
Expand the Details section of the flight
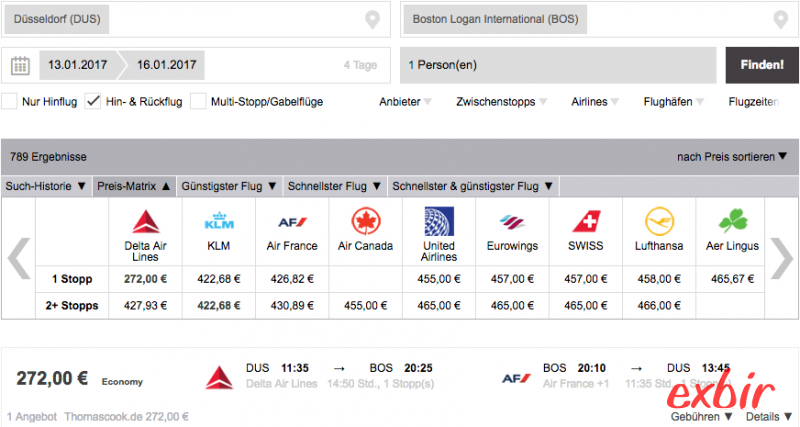(769, 416)
